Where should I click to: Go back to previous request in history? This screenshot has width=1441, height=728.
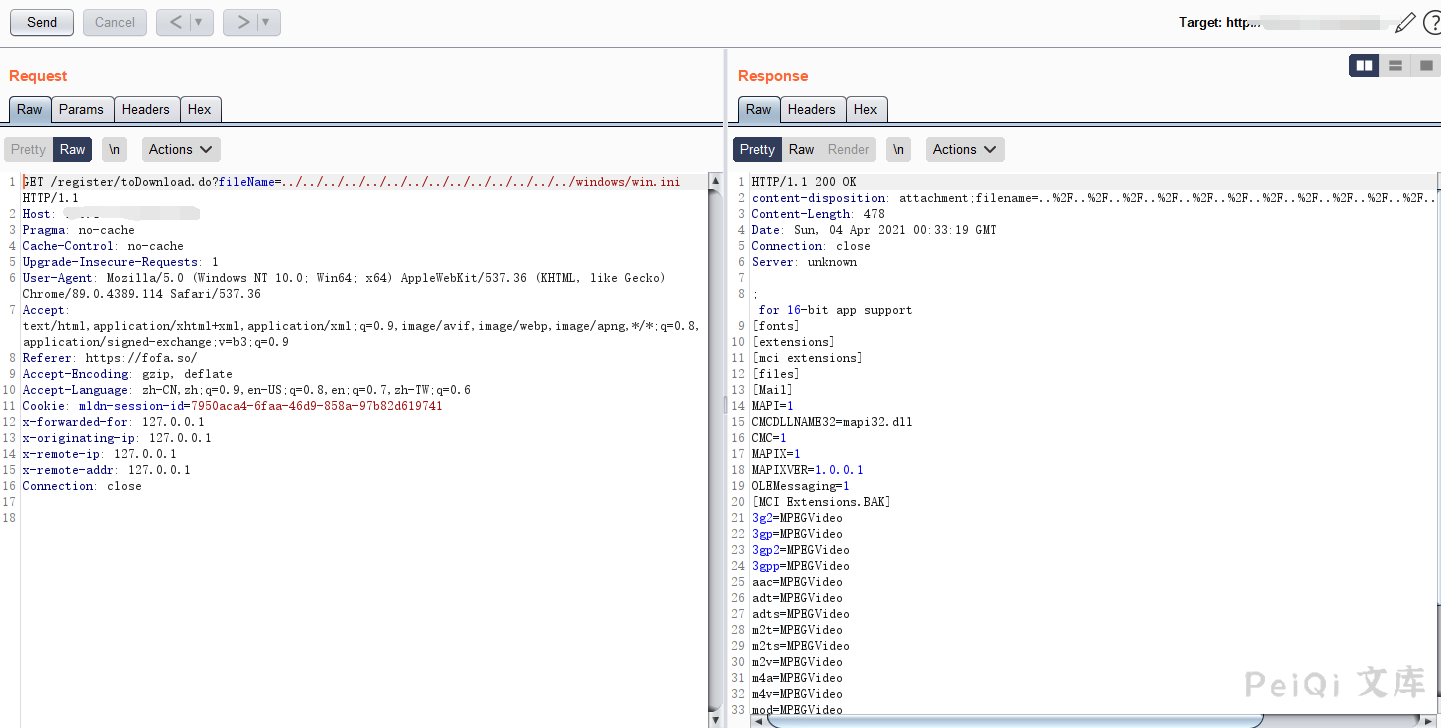pyautogui.click(x=175, y=22)
